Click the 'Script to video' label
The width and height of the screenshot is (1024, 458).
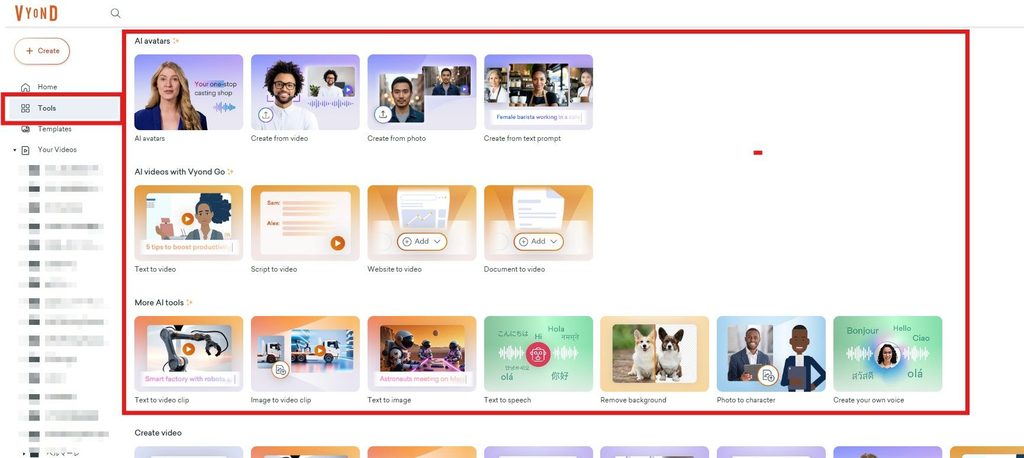(274, 269)
